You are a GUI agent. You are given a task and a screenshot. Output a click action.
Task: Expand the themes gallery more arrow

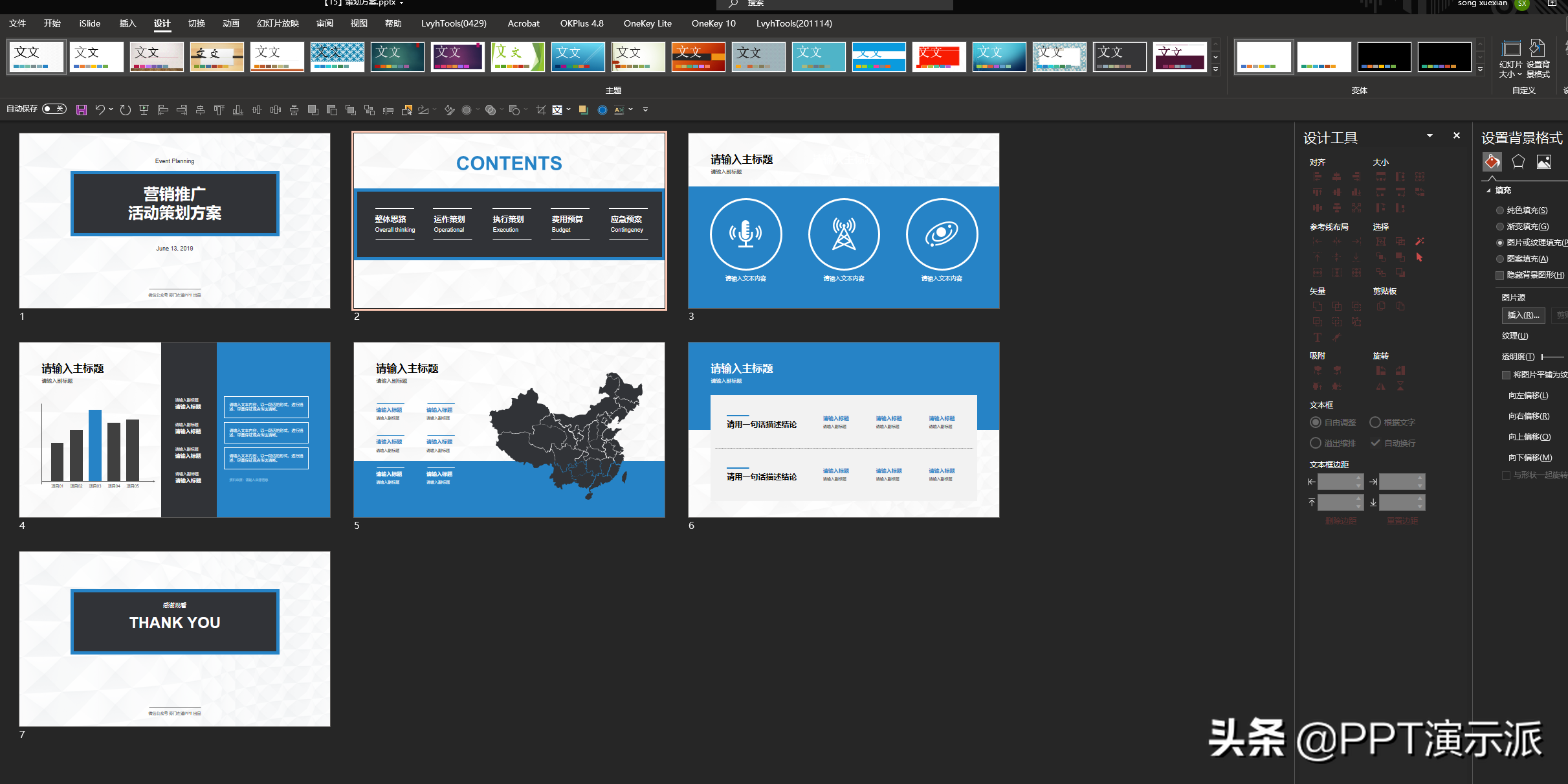click(1215, 69)
